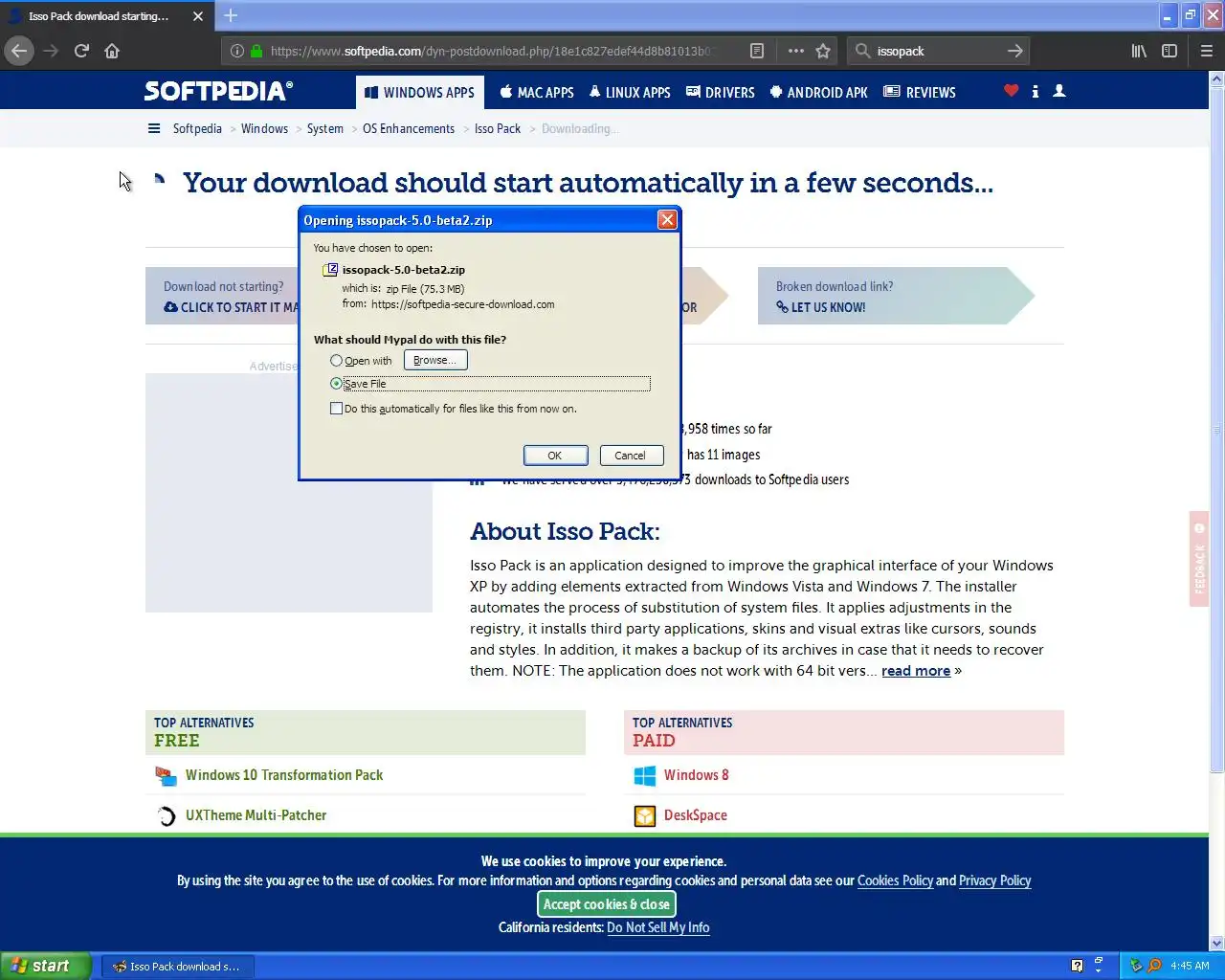The width and height of the screenshot is (1225, 980).
Task: Open the Windows 8 link
Action: pyautogui.click(x=696, y=775)
